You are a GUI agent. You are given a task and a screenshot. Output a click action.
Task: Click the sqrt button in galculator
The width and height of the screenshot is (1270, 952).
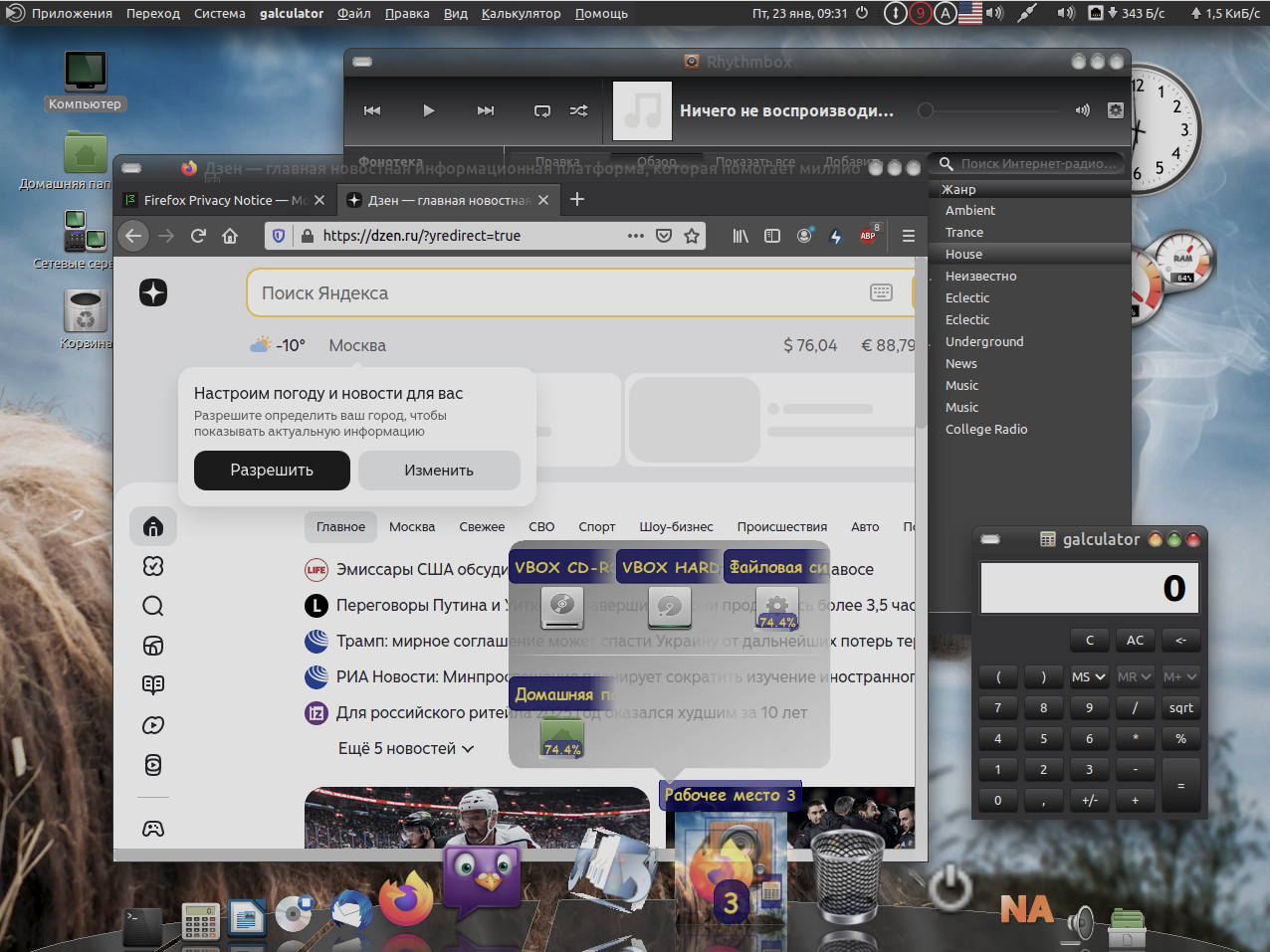[x=1181, y=708]
